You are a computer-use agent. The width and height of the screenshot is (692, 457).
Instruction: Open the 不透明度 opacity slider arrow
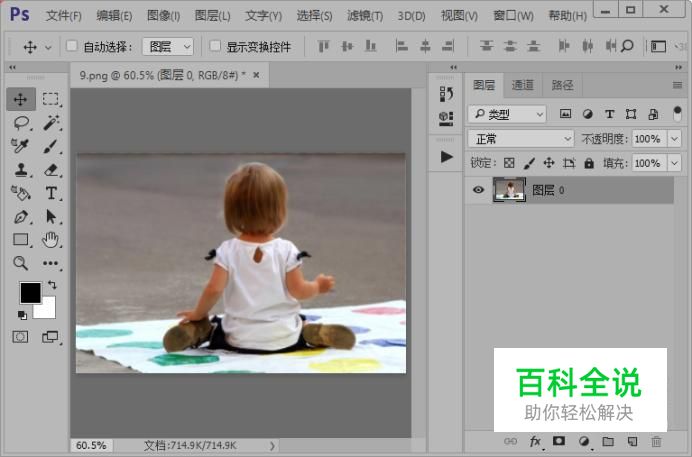(674, 139)
